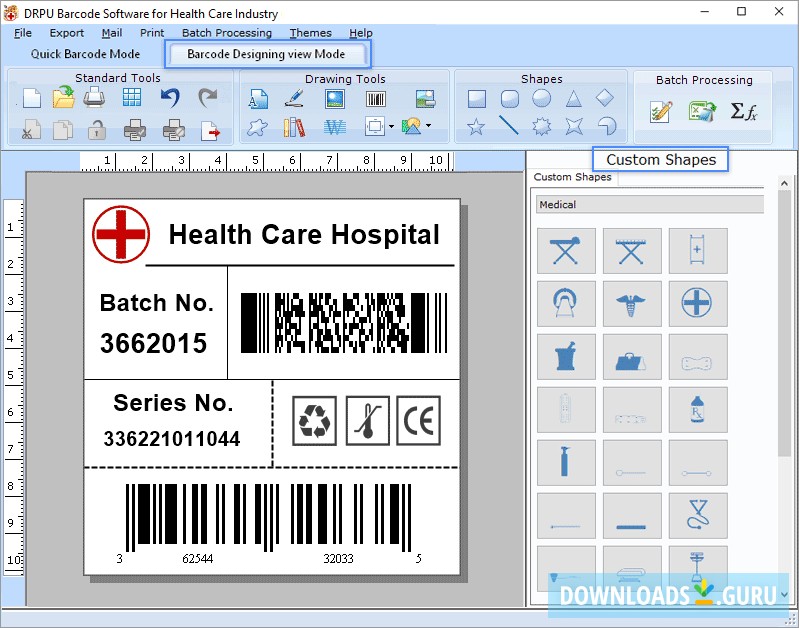Image resolution: width=799 pixels, height=628 pixels.
Task: Pick the circled plus cross custom shape
Action: pos(698,304)
